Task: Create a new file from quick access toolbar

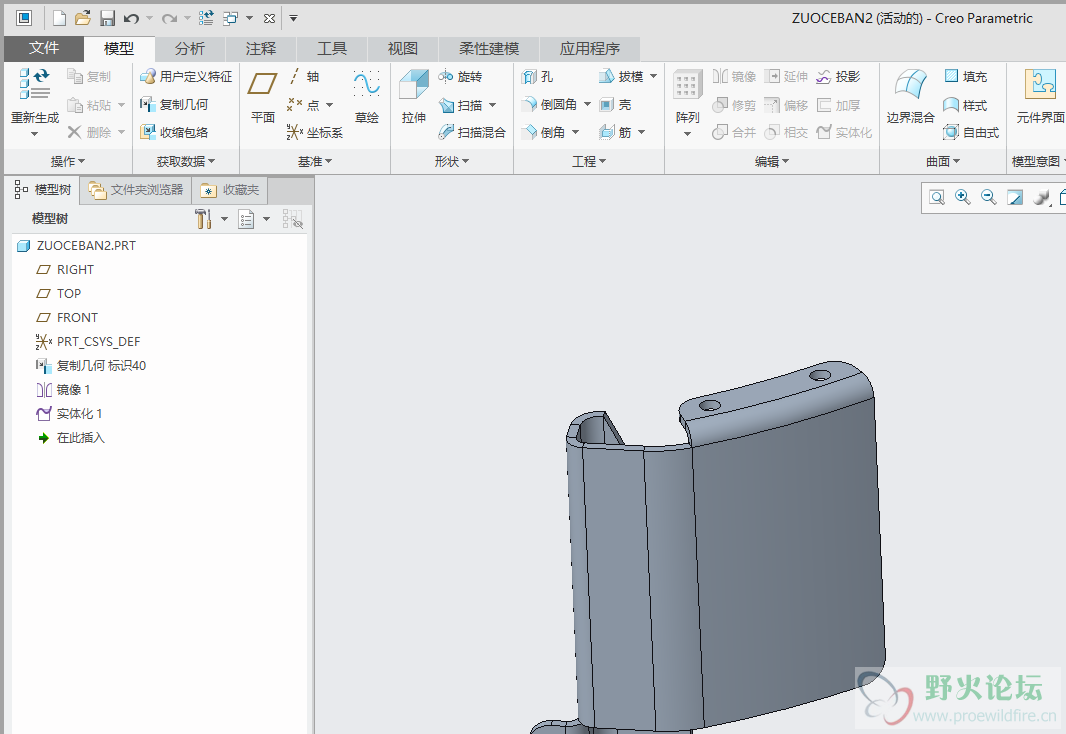Action: [x=60, y=18]
